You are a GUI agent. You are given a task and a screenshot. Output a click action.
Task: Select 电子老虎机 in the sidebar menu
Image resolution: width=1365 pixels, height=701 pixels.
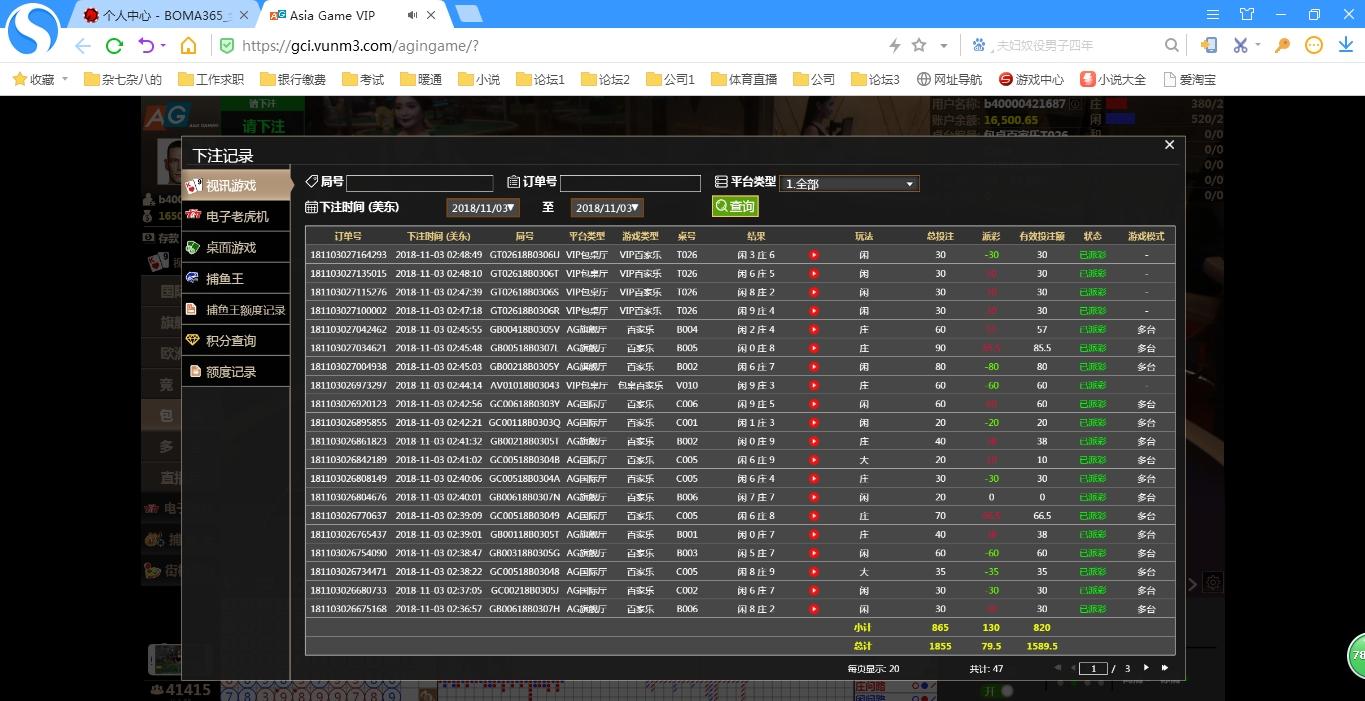point(236,216)
